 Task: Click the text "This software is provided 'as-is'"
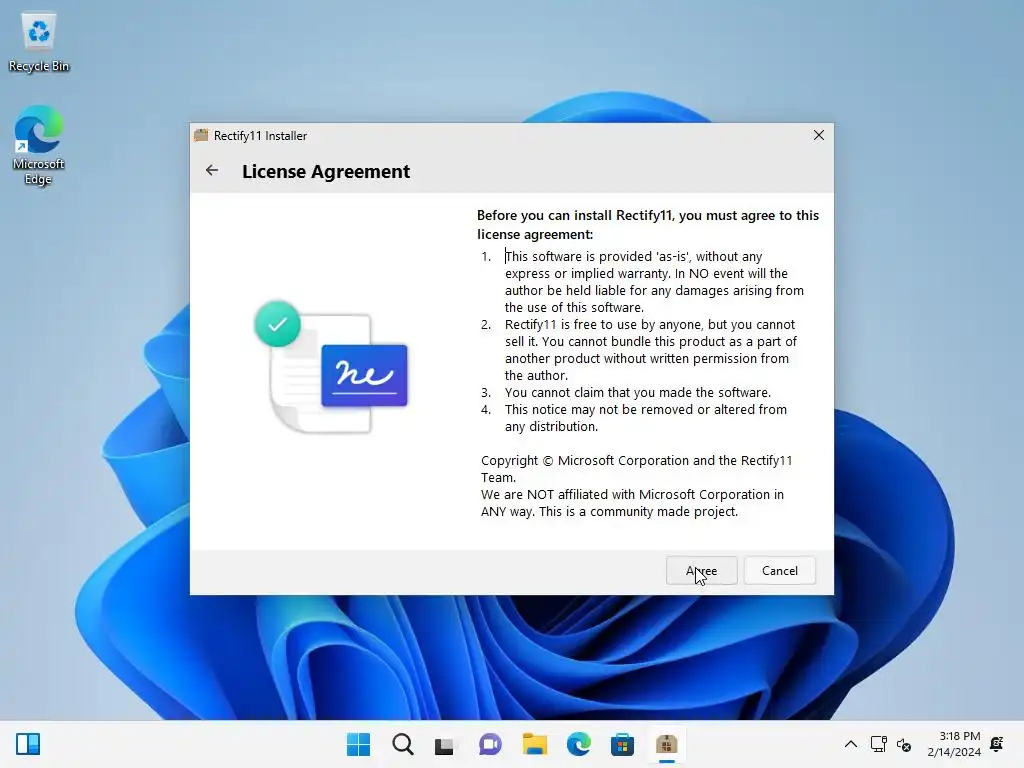pos(597,257)
